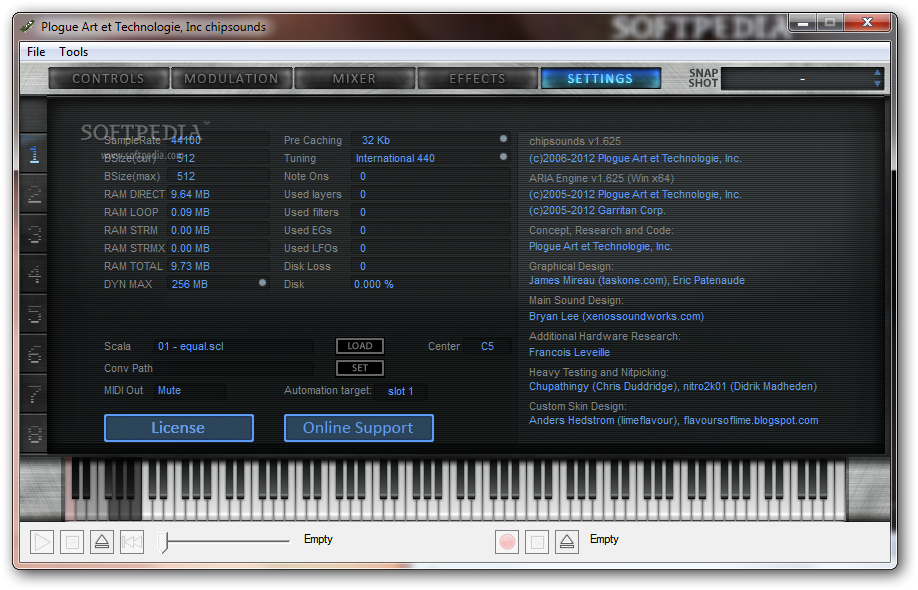918x590 pixels.
Task: Switch to the EFFECTS tab
Action: click(477, 78)
